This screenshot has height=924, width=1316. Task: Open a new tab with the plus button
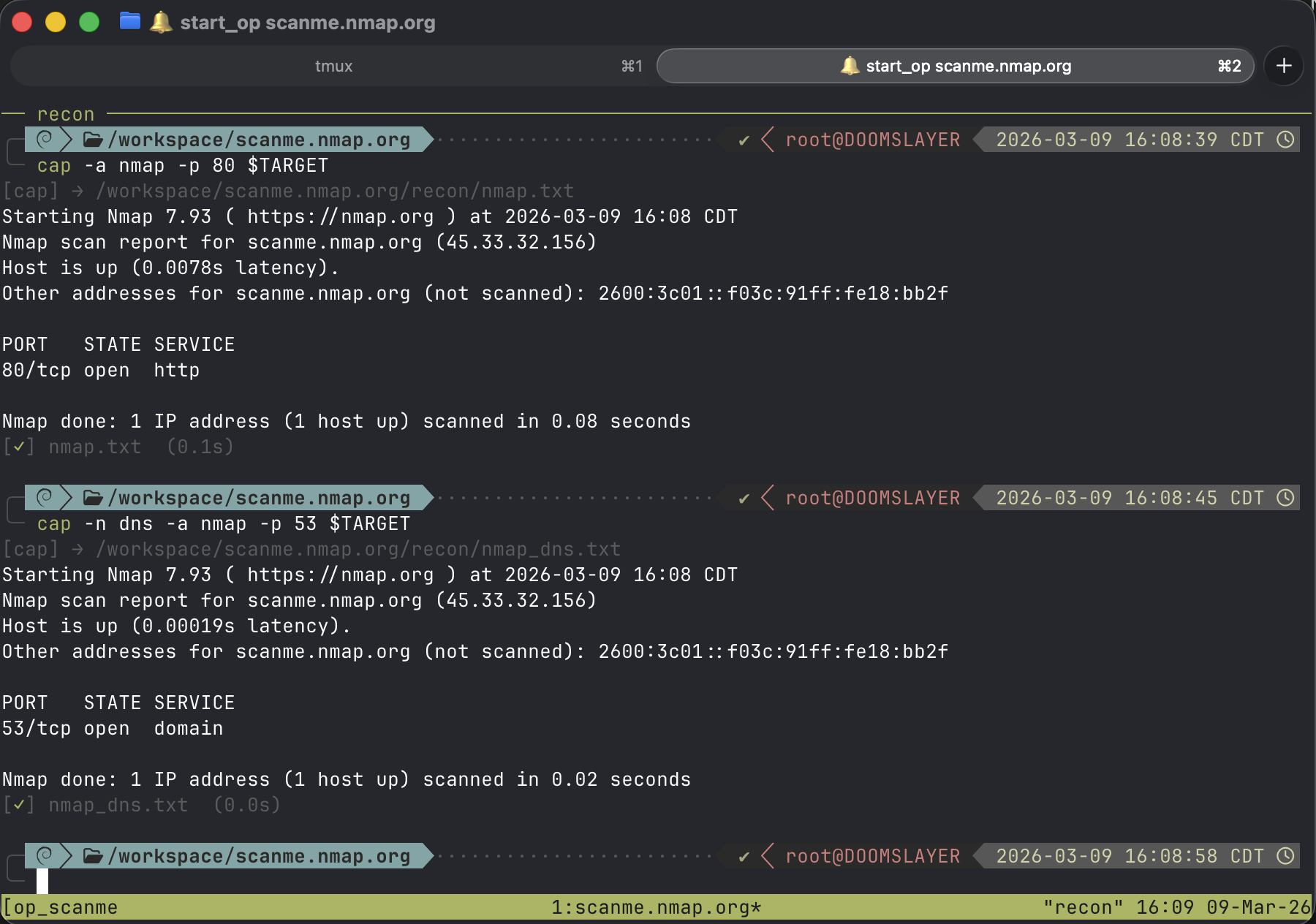click(1283, 66)
